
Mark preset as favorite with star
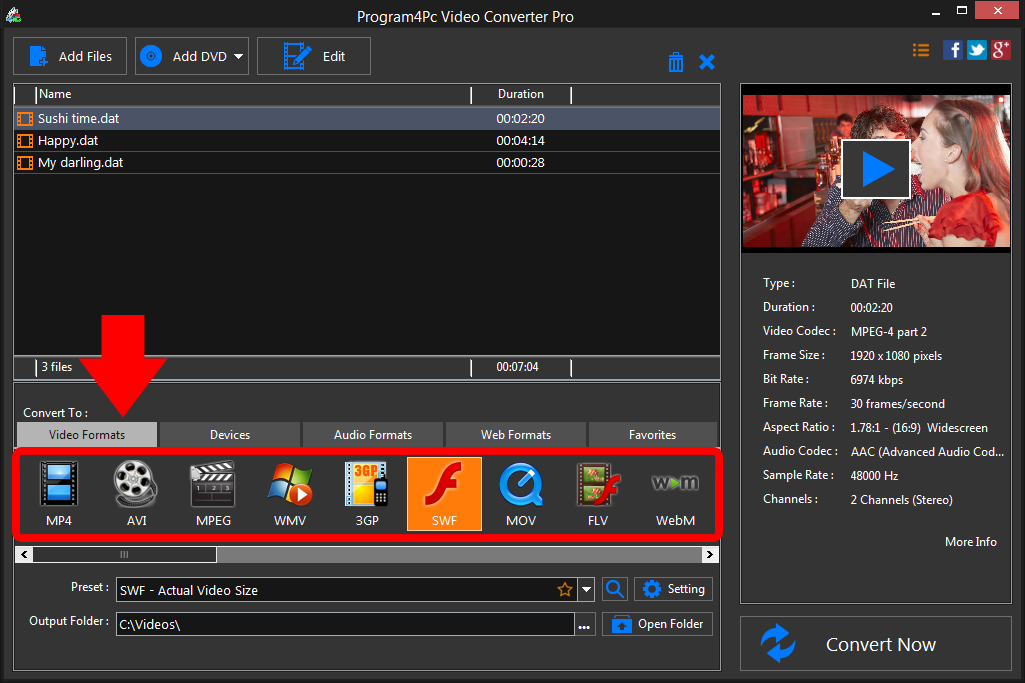coord(565,590)
